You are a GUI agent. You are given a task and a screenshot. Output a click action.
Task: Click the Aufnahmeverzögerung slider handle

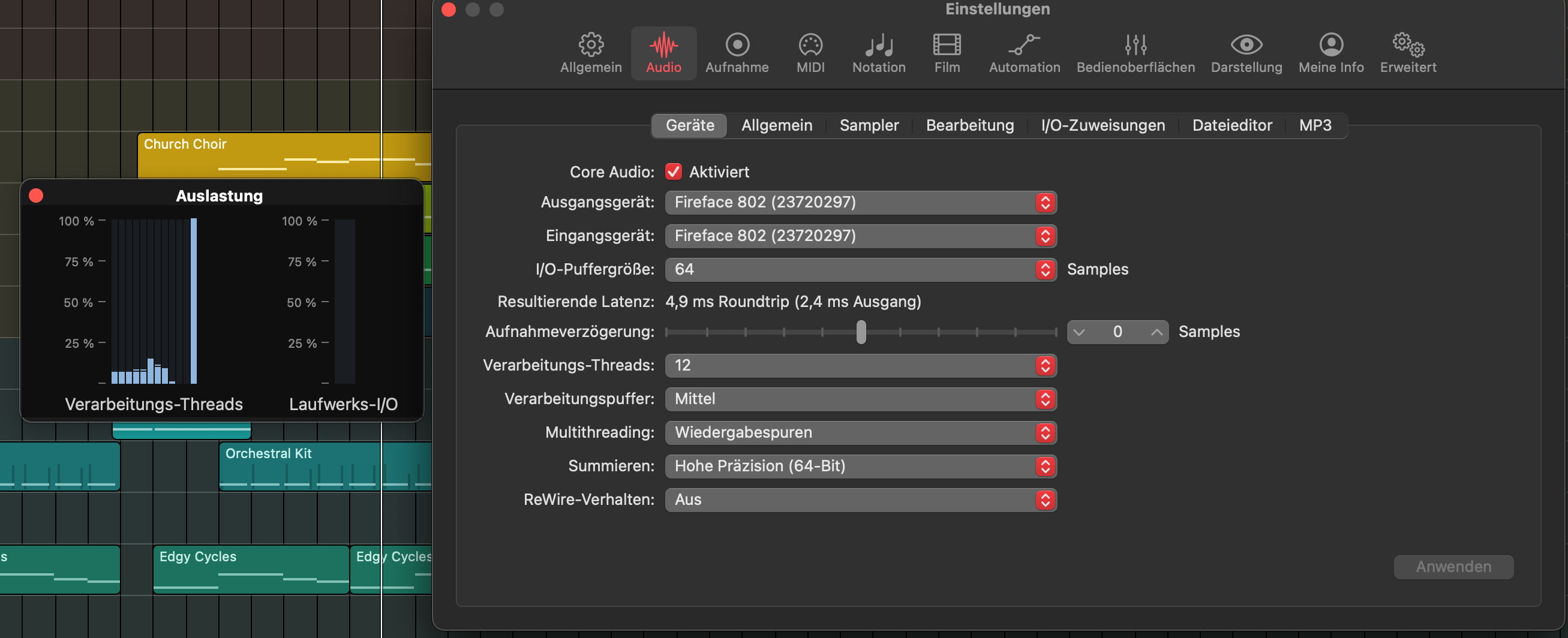[x=861, y=332]
